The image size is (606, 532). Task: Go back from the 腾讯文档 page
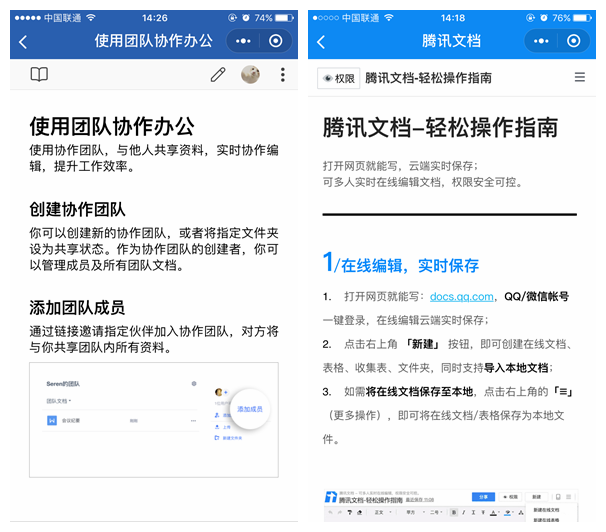pyautogui.click(x=321, y=41)
